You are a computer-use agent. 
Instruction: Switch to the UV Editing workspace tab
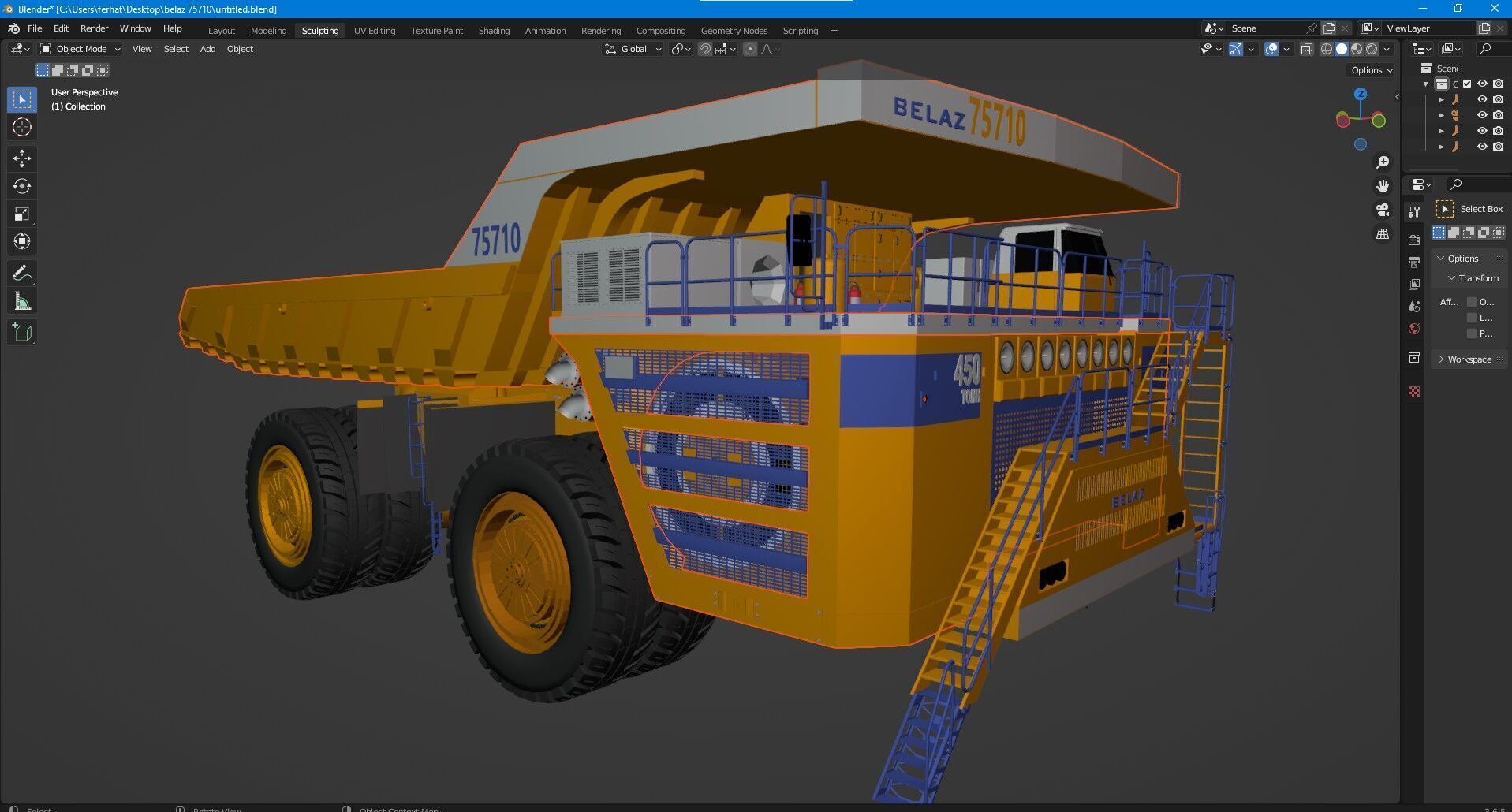click(x=374, y=31)
